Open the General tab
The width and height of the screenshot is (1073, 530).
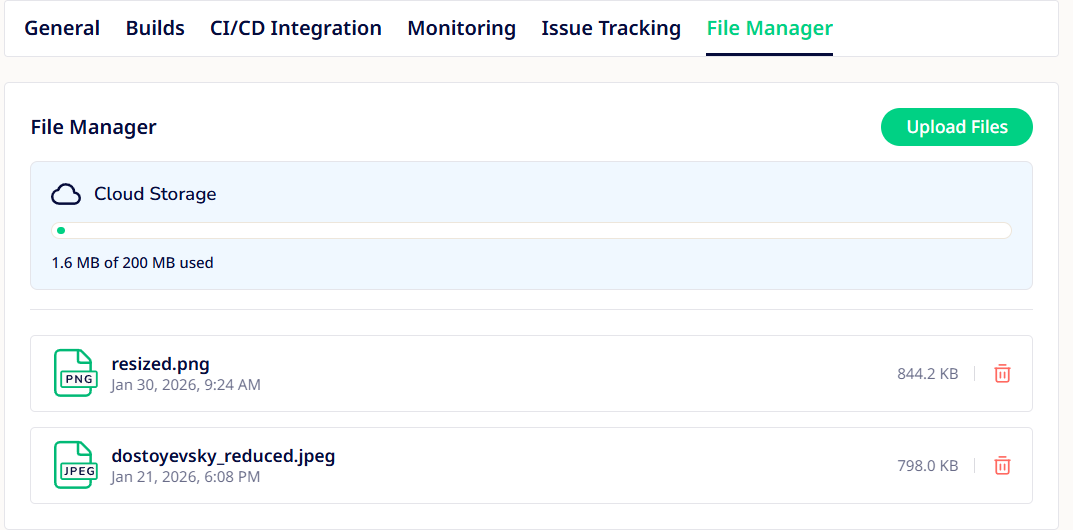tap(62, 29)
